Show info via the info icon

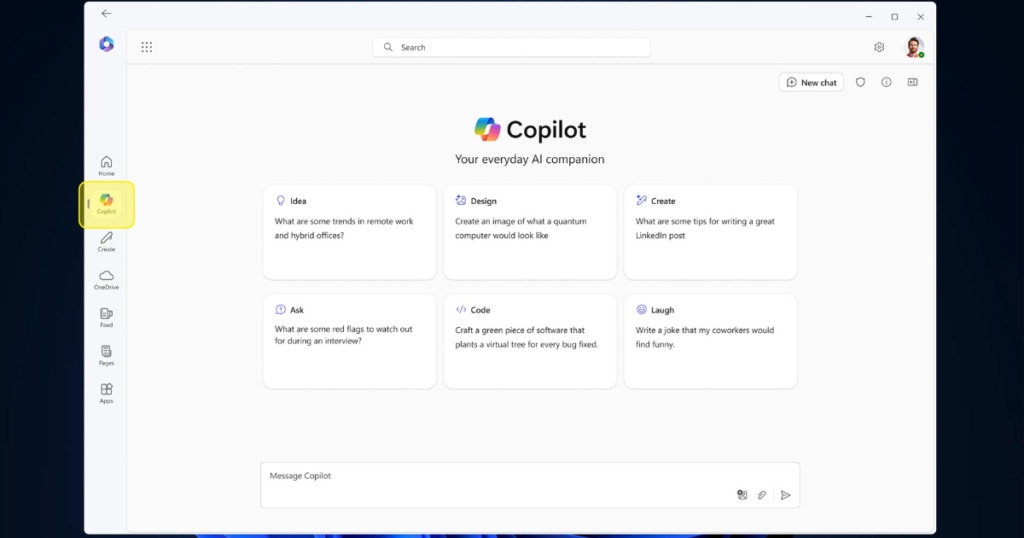(886, 82)
